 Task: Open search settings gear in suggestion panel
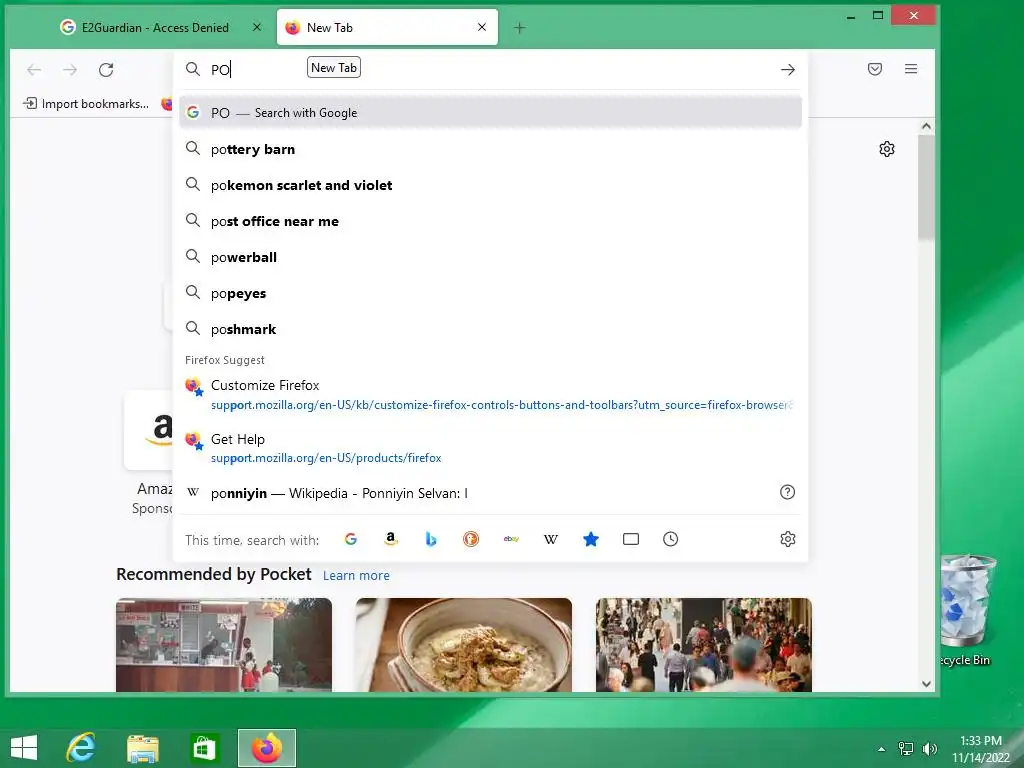coord(788,539)
